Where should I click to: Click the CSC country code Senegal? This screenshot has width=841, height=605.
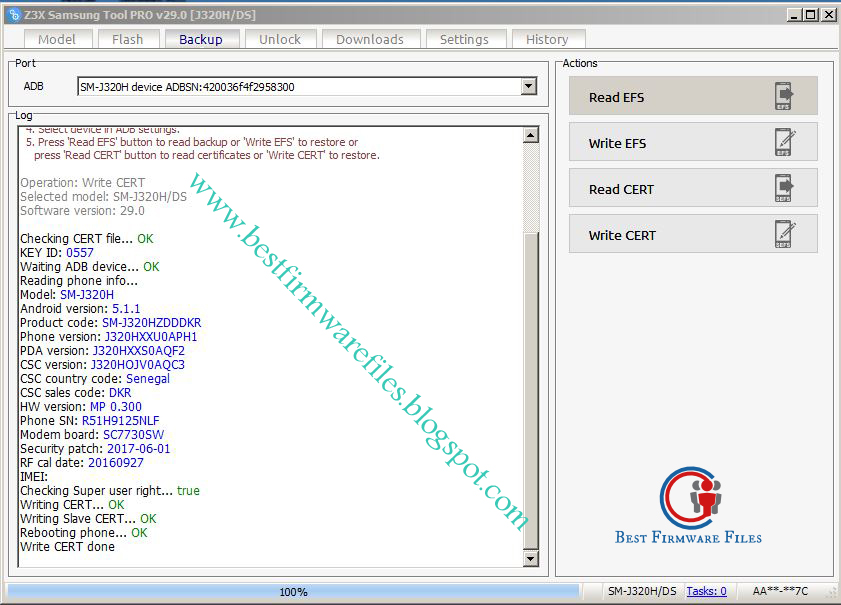click(x=148, y=379)
